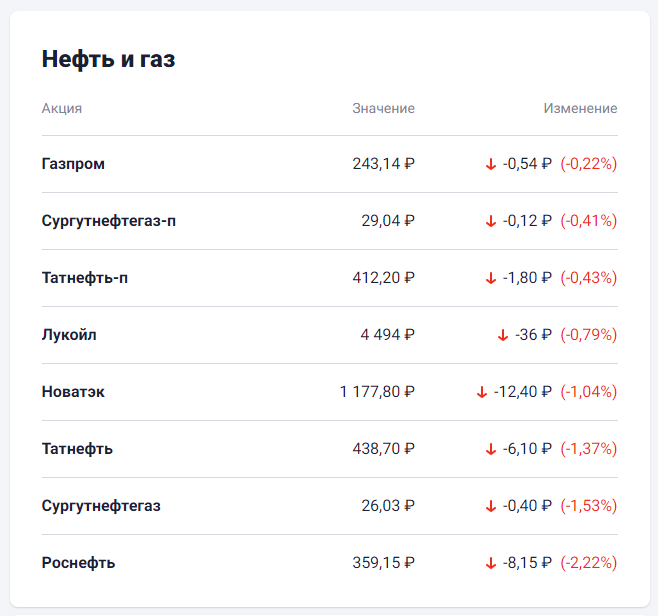Open the Новатэк stock entry
The image size is (658, 616).
pos(329,392)
